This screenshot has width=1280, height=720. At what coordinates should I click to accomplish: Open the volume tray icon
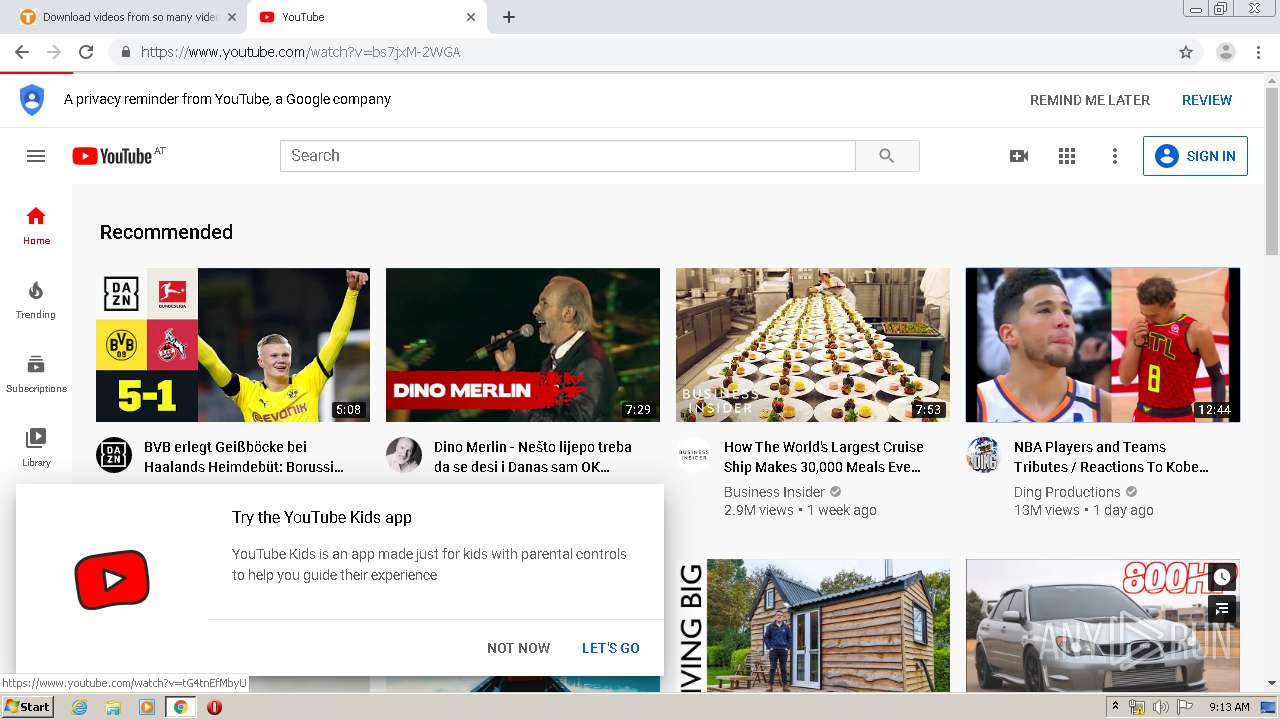[x=1160, y=707]
